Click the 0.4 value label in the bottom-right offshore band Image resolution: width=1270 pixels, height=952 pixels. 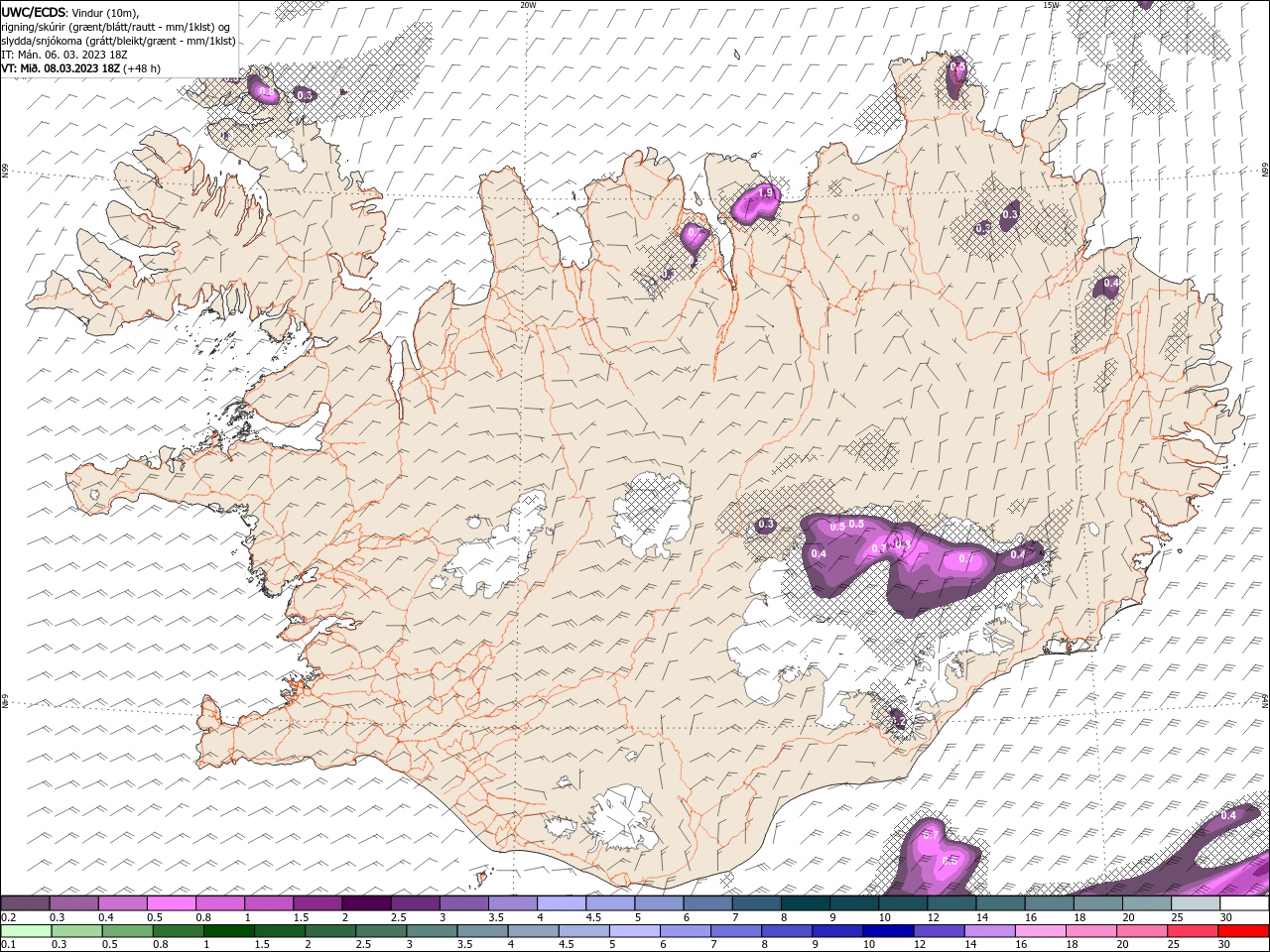pos(1228,815)
